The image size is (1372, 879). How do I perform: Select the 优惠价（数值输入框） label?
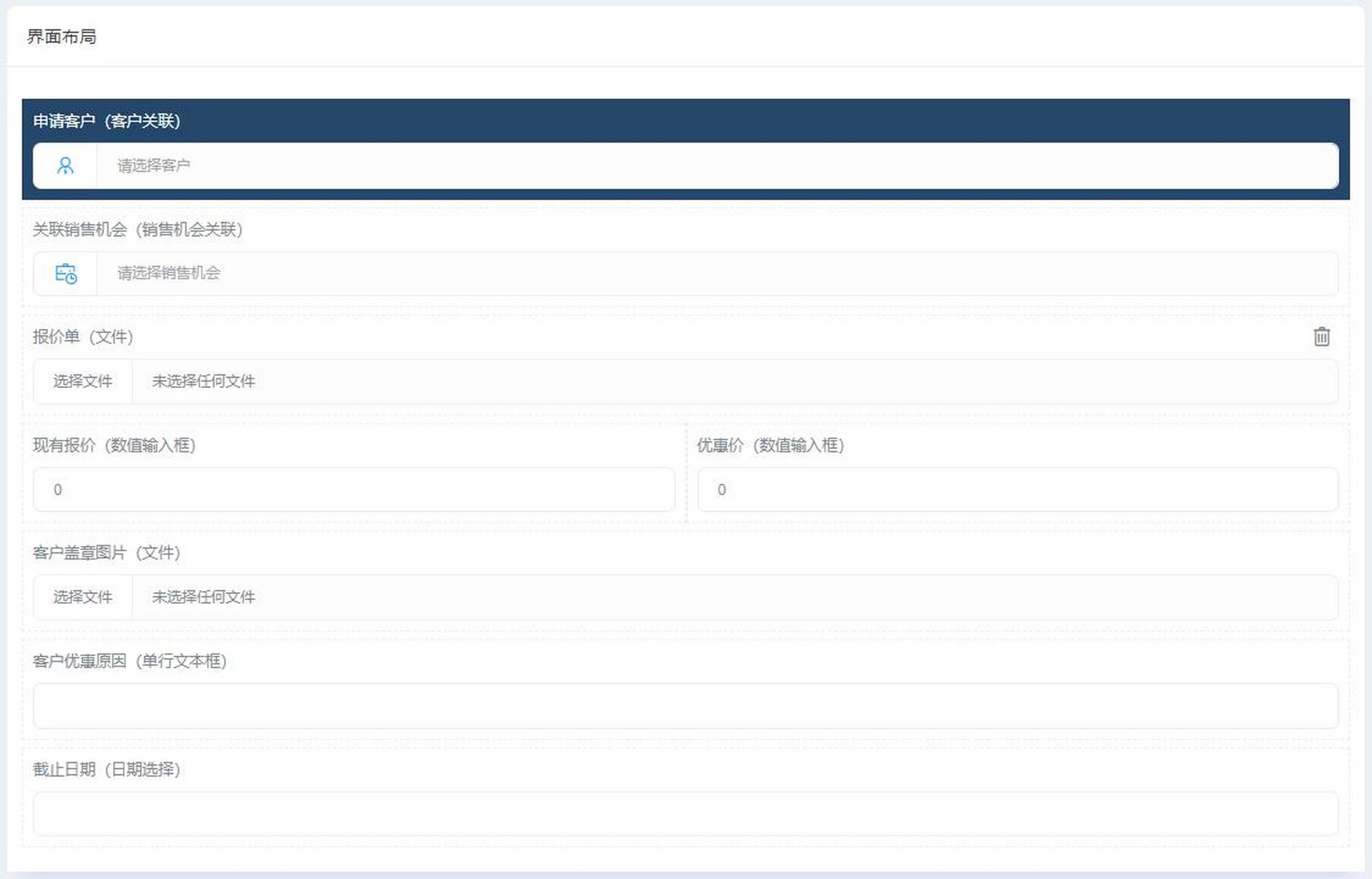point(770,445)
